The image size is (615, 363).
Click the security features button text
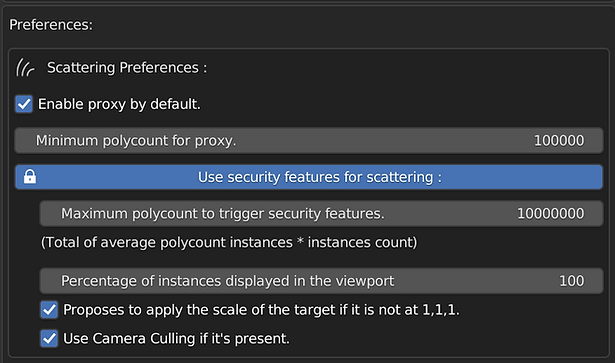(x=320, y=177)
